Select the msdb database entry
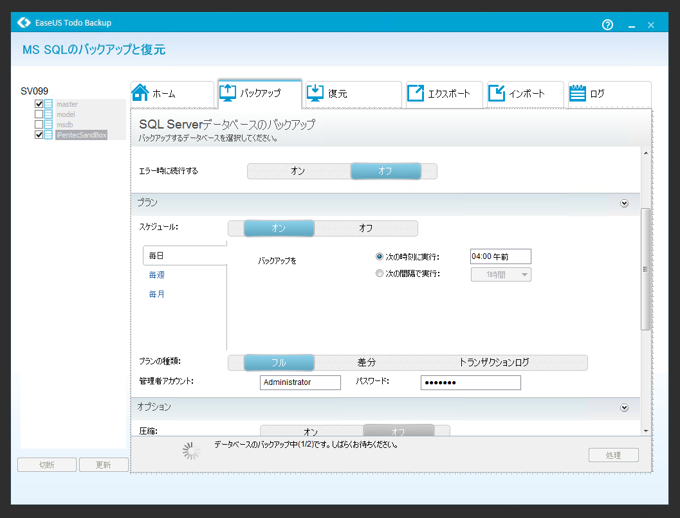Screen dimensions: 680x518 65,125
